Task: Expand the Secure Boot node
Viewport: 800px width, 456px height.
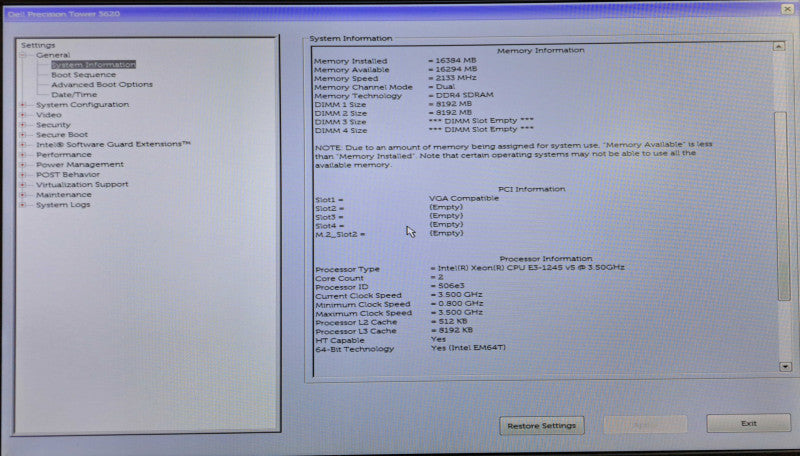Action: (22, 135)
